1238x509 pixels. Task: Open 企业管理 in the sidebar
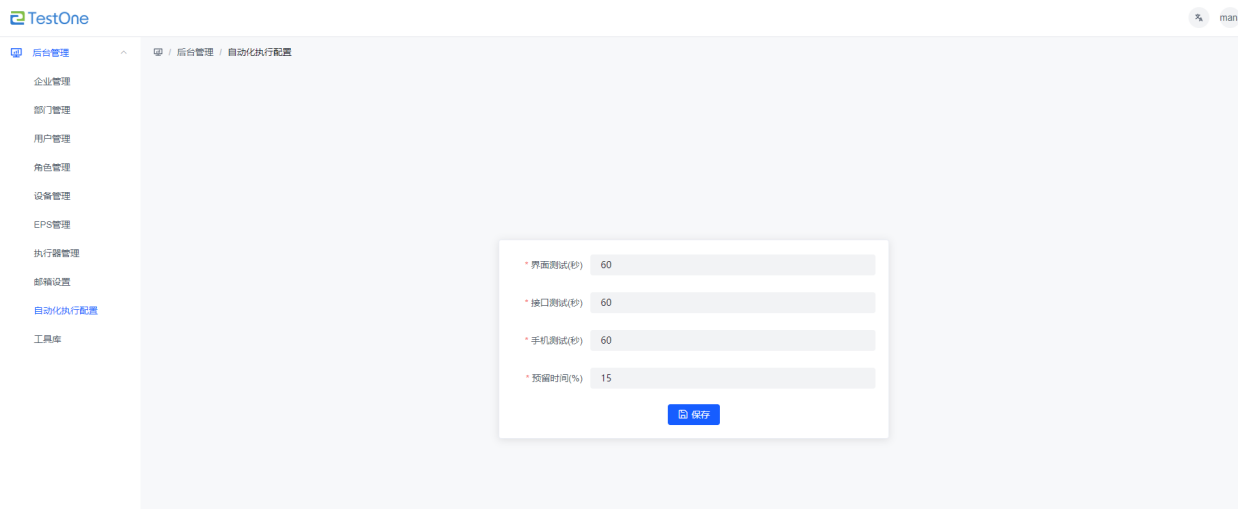[52, 81]
